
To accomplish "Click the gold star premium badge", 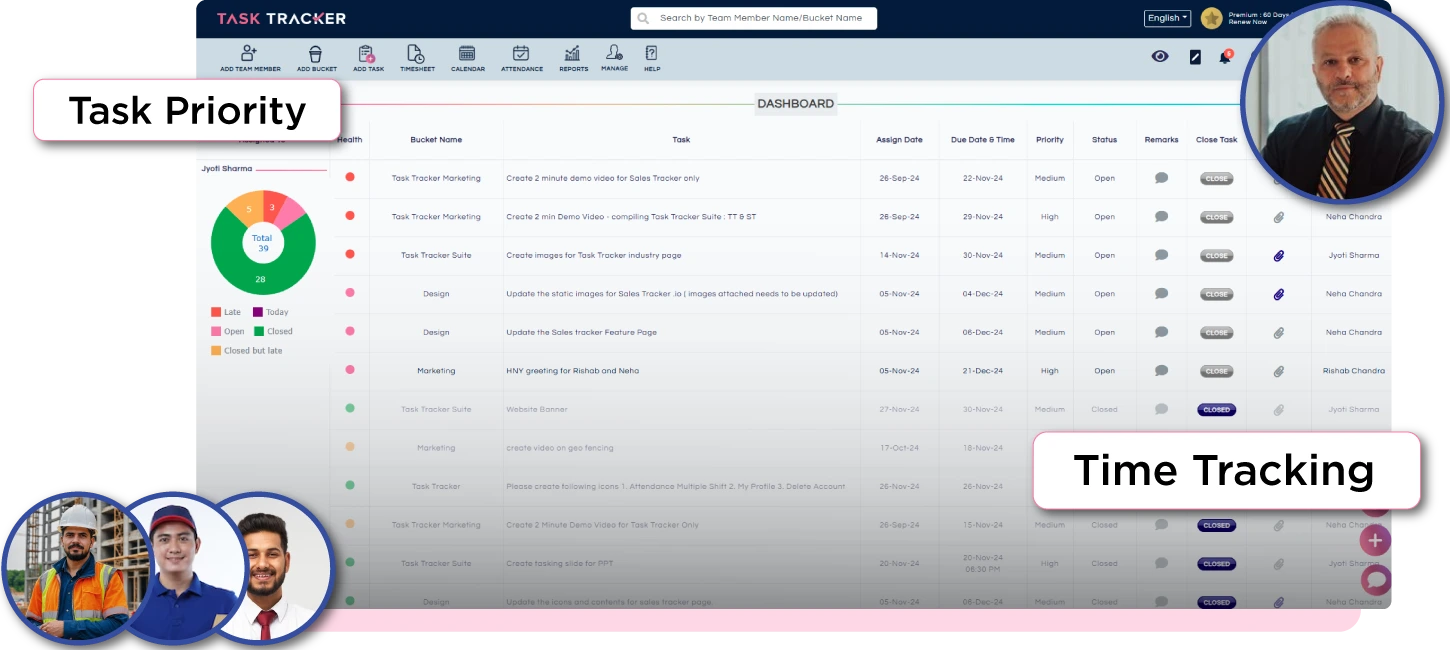I will tap(1211, 18).
